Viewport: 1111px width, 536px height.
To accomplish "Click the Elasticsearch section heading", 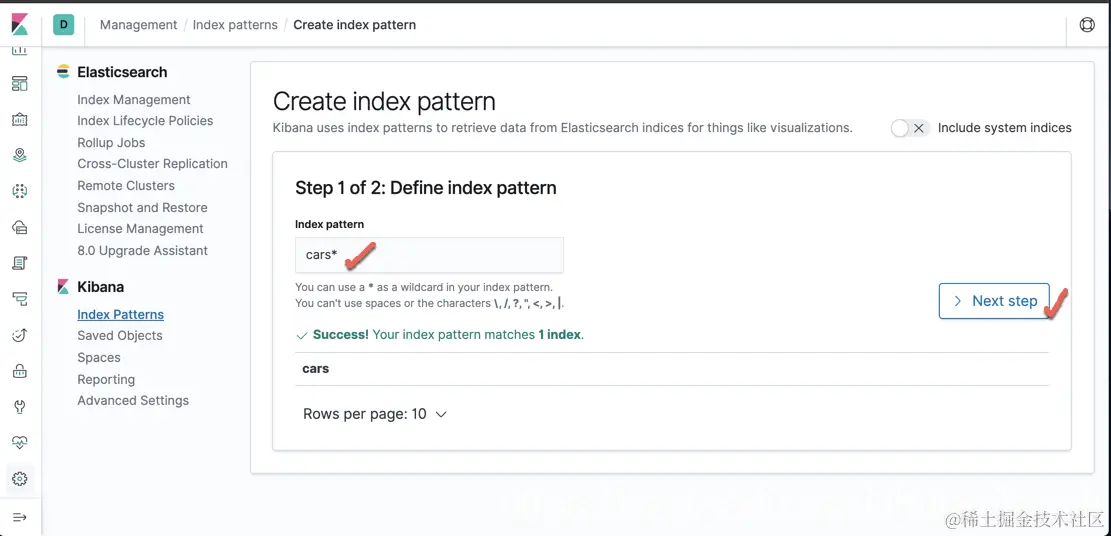I will pos(122,72).
